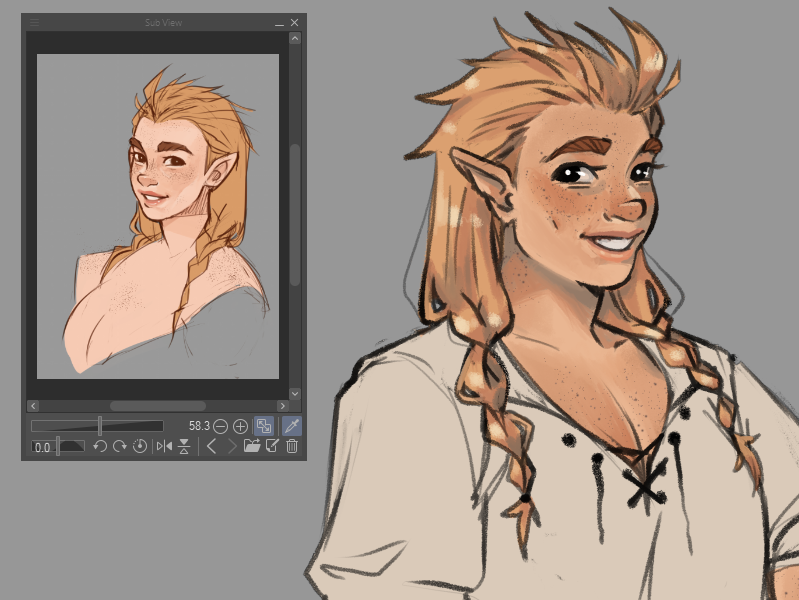Flip the reference image horizontally
This screenshot has width=799, height=600.
coord(164,446)
